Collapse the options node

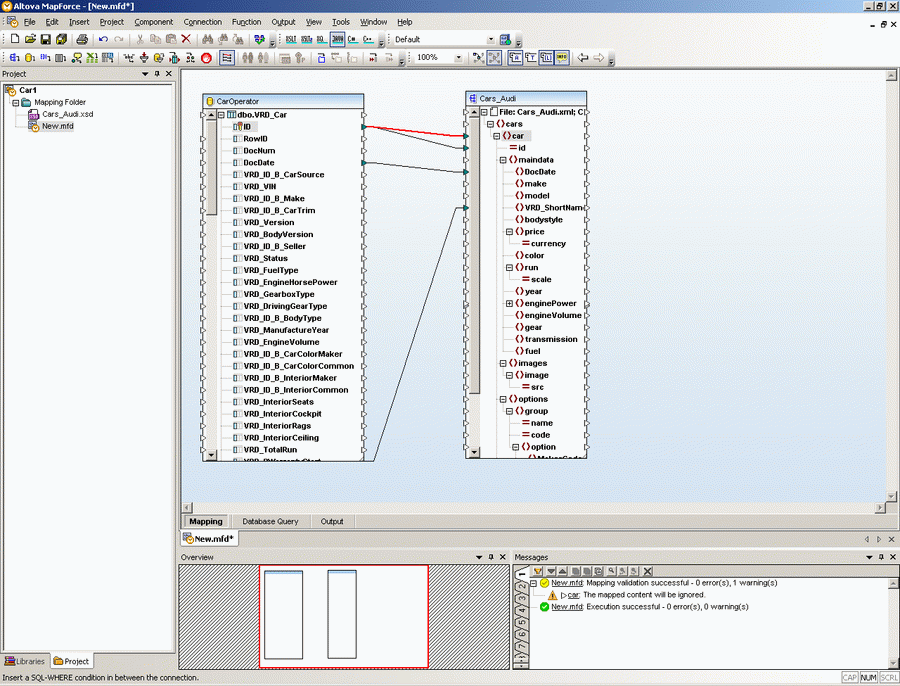(503, 400)
